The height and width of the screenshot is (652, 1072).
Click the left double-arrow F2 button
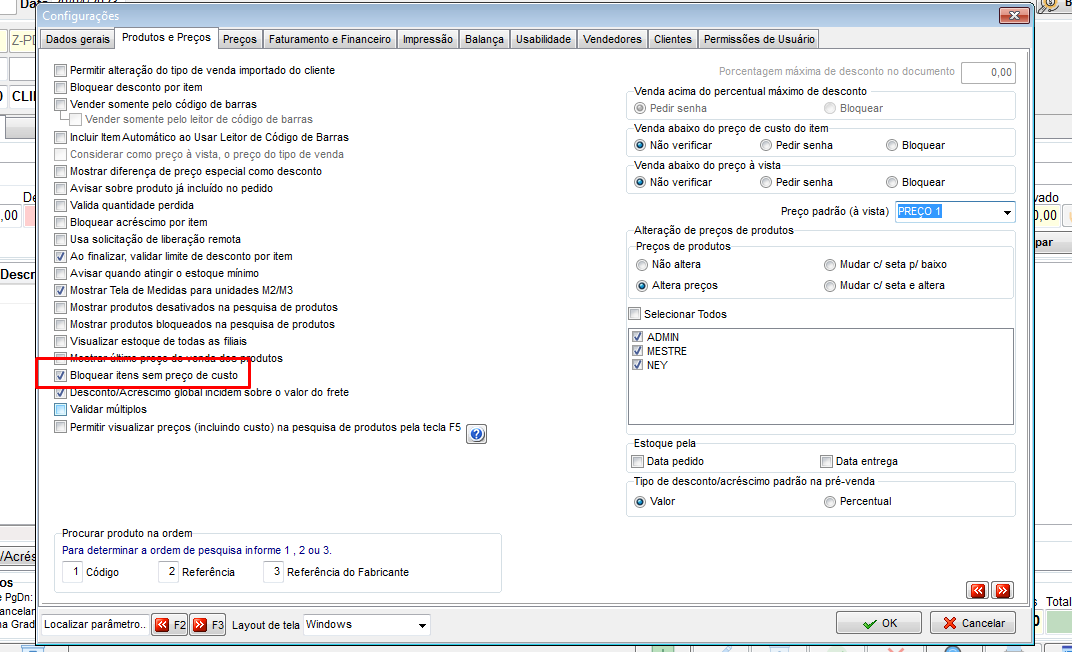(170, 625)
